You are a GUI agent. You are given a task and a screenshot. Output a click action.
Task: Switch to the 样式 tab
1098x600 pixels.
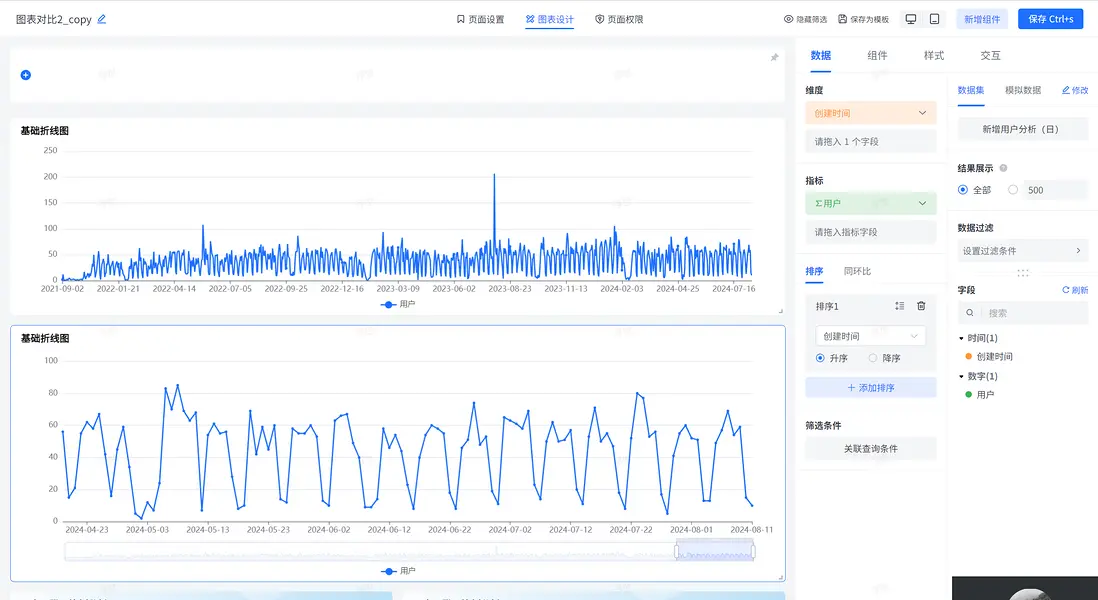[x=933, y=56]
